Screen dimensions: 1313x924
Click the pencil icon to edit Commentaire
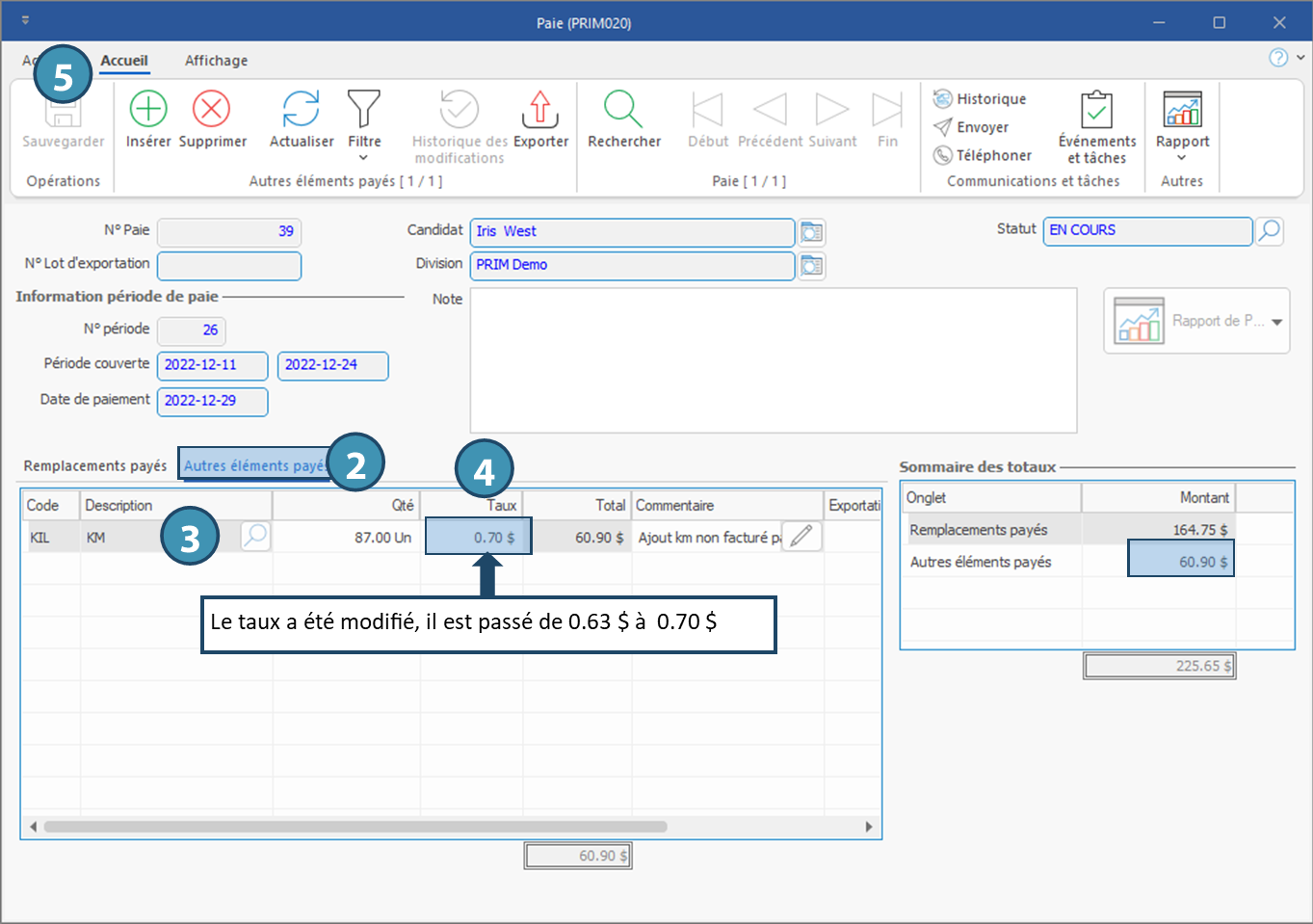click(801, 537)
